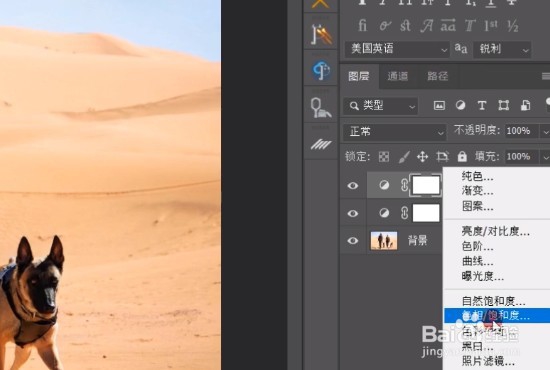Switch to the 路径 tab
Screen dimensions: 550x370
[437, 76]
